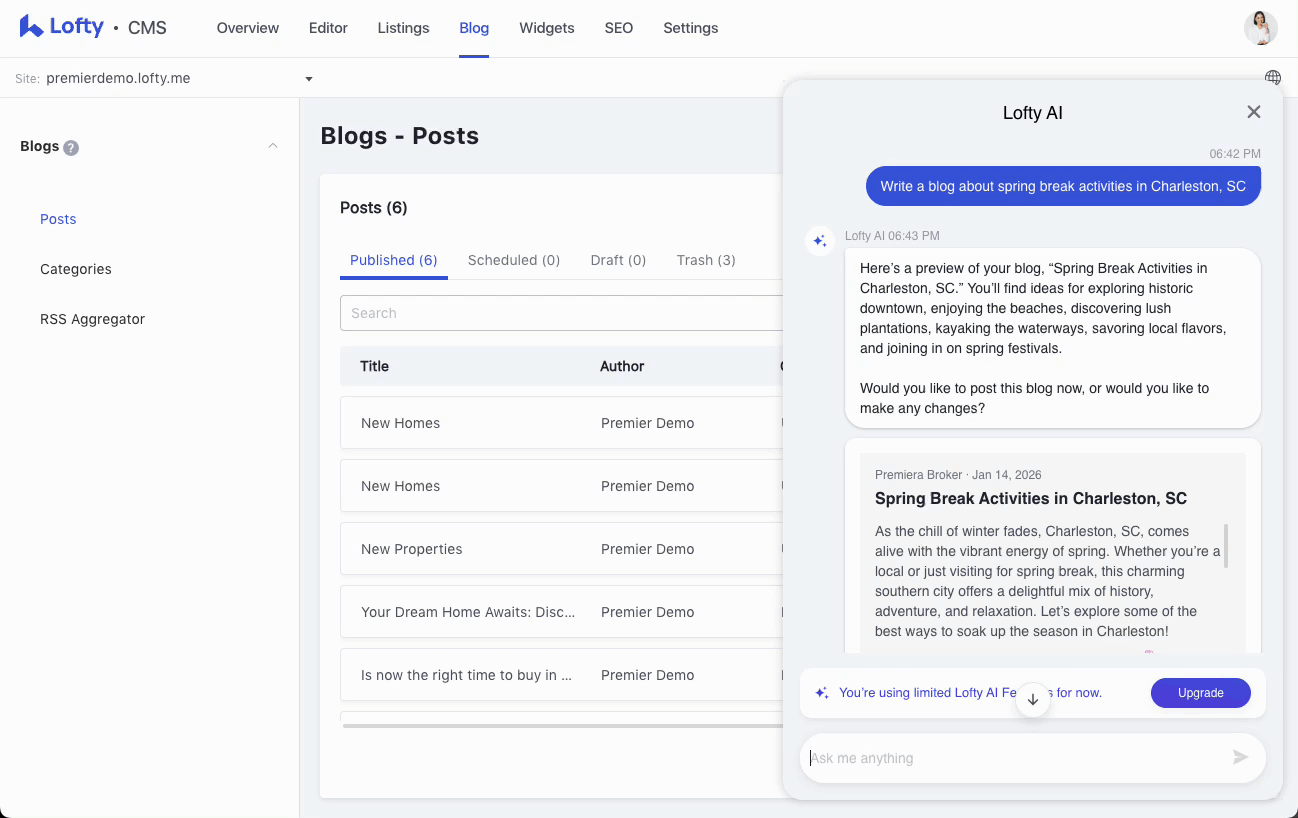The width and height of the screenshot is (1298, 818).
Task: Close the Lofty AI chat panel
Action: click(1253, 112)
